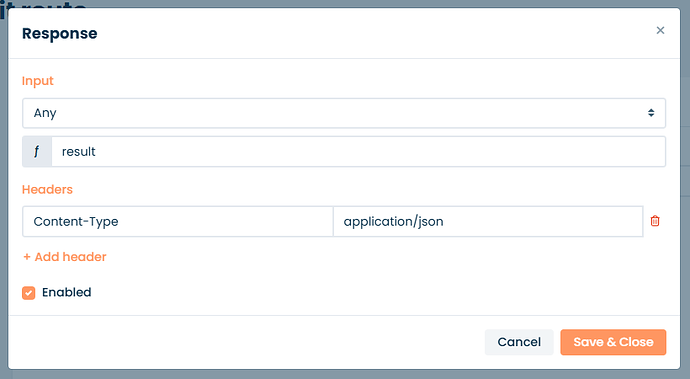Toggle the orange Enabled checkbox
The width and height of the screenshot is (690, 379).
[x=29, y=293]
